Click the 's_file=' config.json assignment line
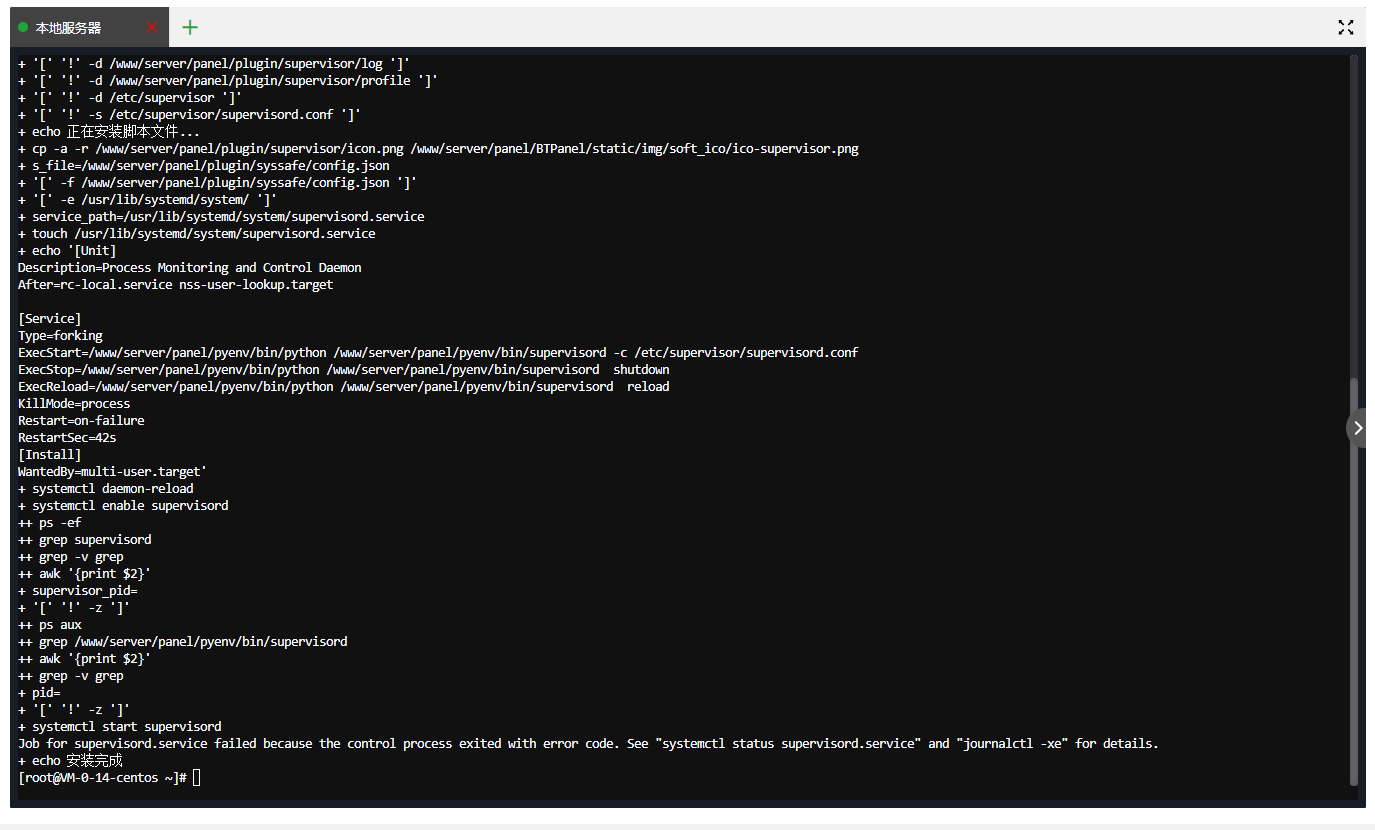 coord(204,166)
